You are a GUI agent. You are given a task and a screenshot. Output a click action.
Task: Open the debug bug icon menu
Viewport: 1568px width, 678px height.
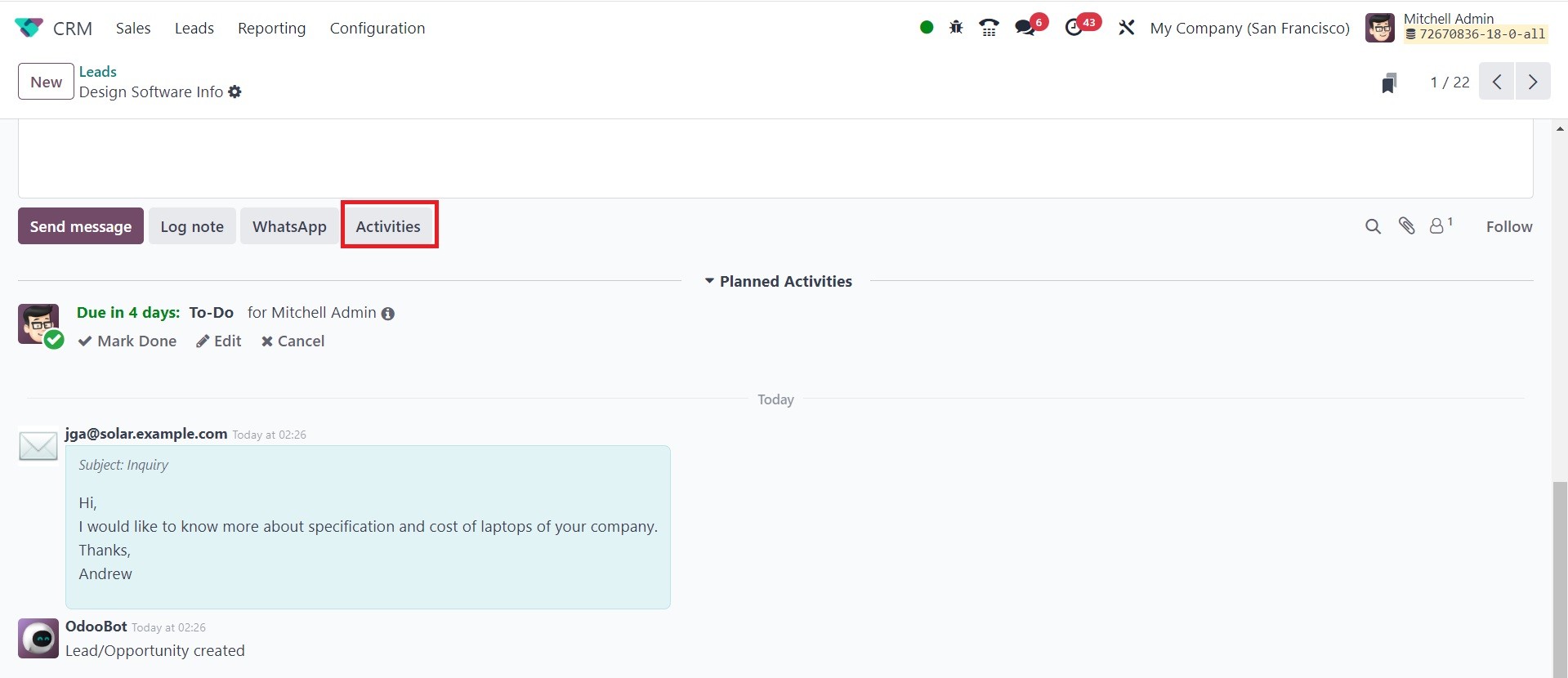coord(956,28)
